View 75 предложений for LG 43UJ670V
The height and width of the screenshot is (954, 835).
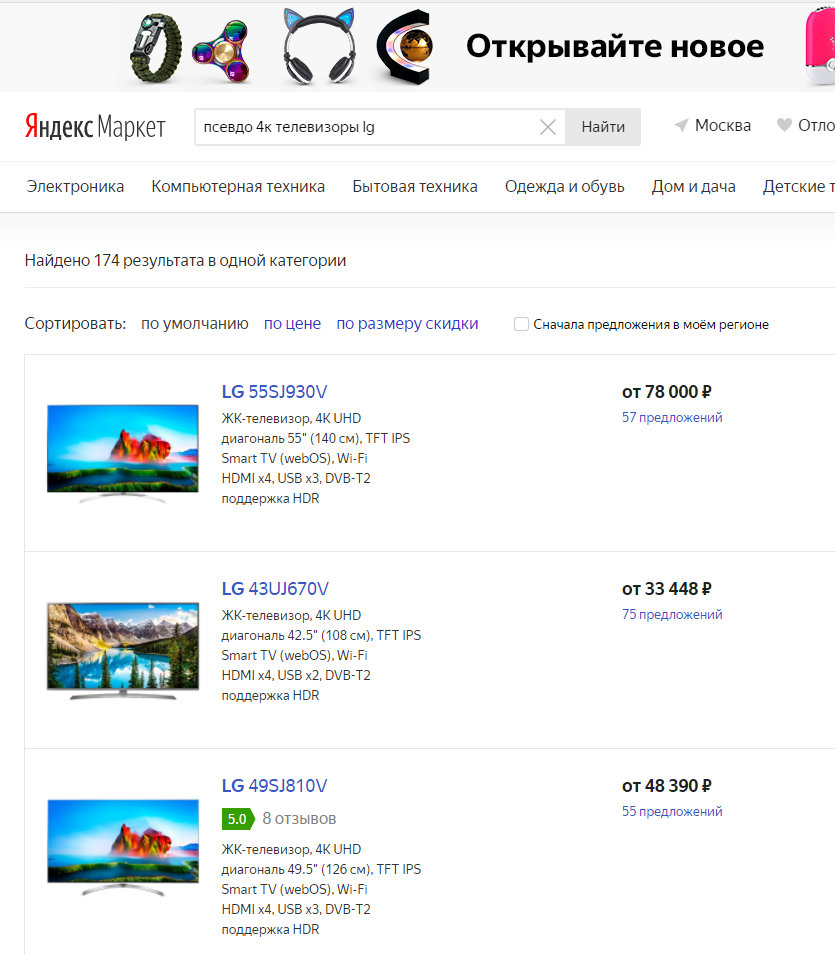tap(672, 614)
